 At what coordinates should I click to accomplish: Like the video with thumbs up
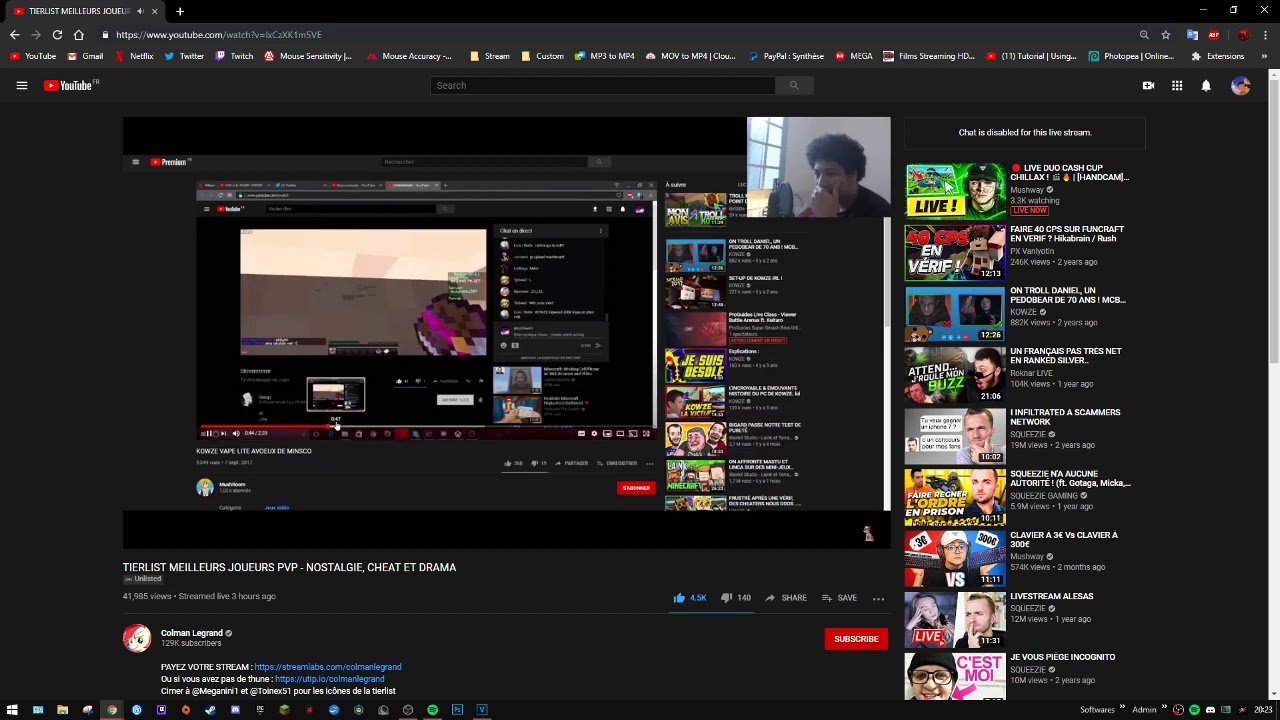coord(690,598)
